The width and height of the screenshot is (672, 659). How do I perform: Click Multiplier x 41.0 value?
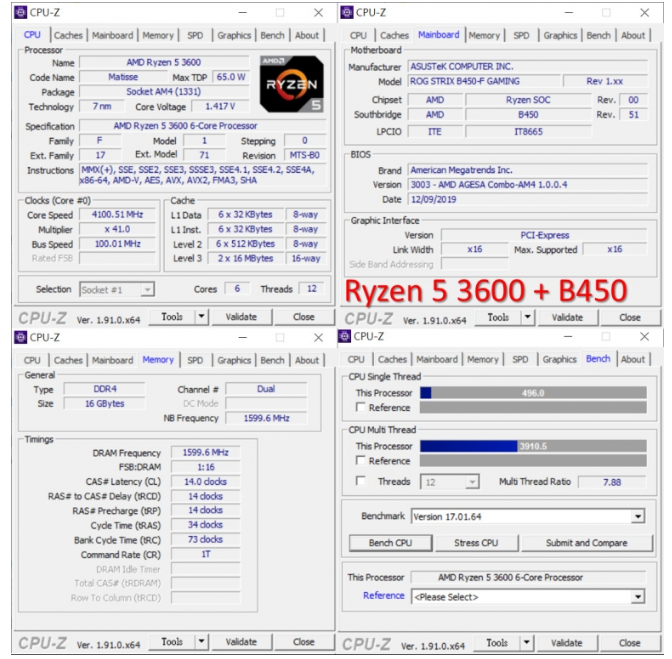pyautogui.click(x=117, y=229)
